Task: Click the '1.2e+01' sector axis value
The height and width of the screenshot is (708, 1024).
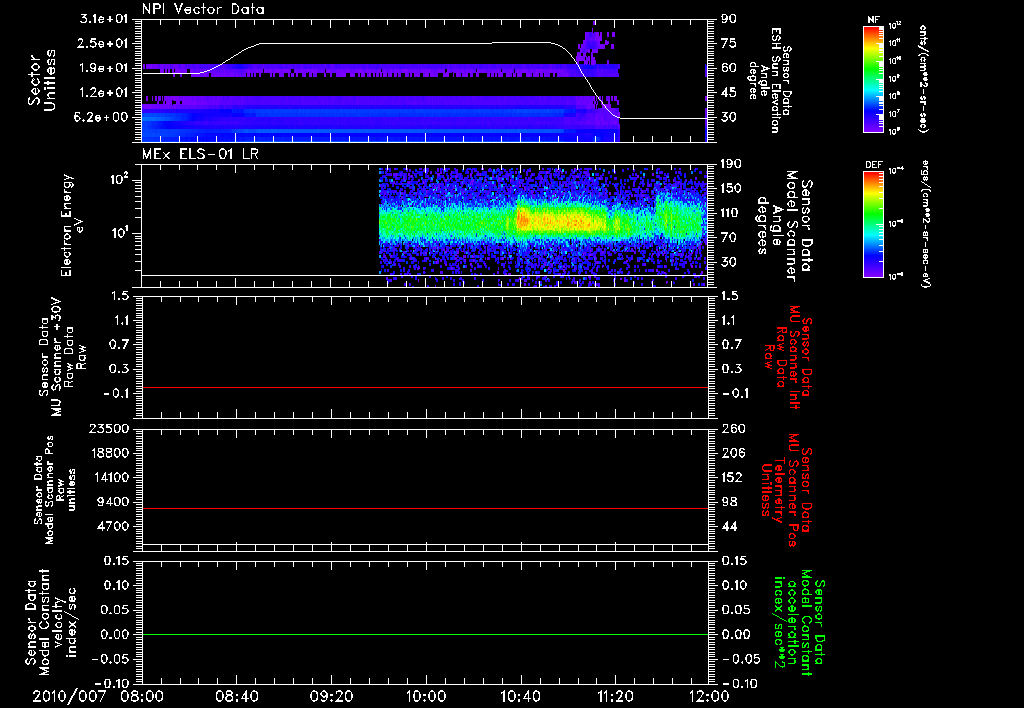Action: coord(104,93)
